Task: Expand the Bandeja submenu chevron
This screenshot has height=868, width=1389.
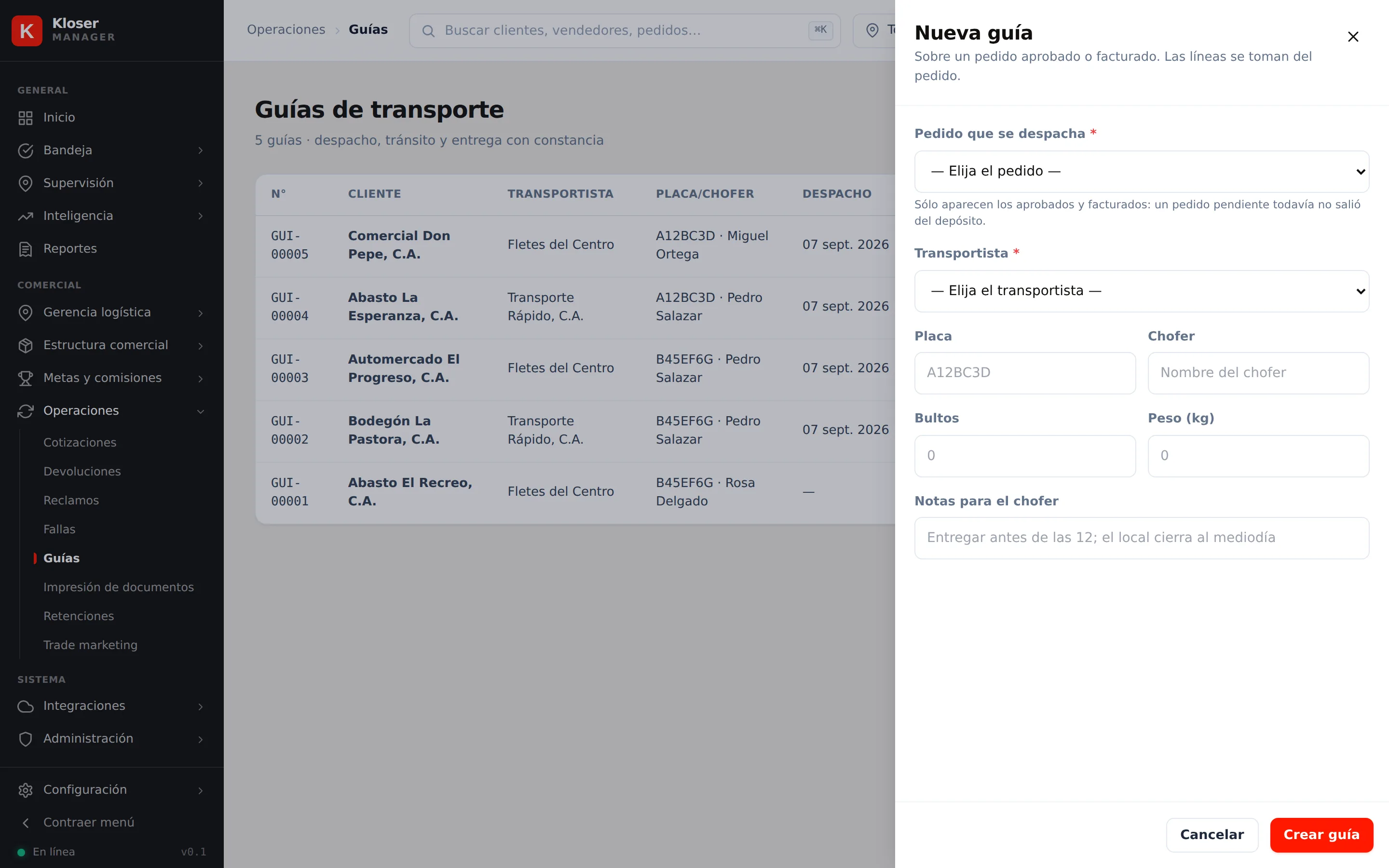Action: (200, 150)
